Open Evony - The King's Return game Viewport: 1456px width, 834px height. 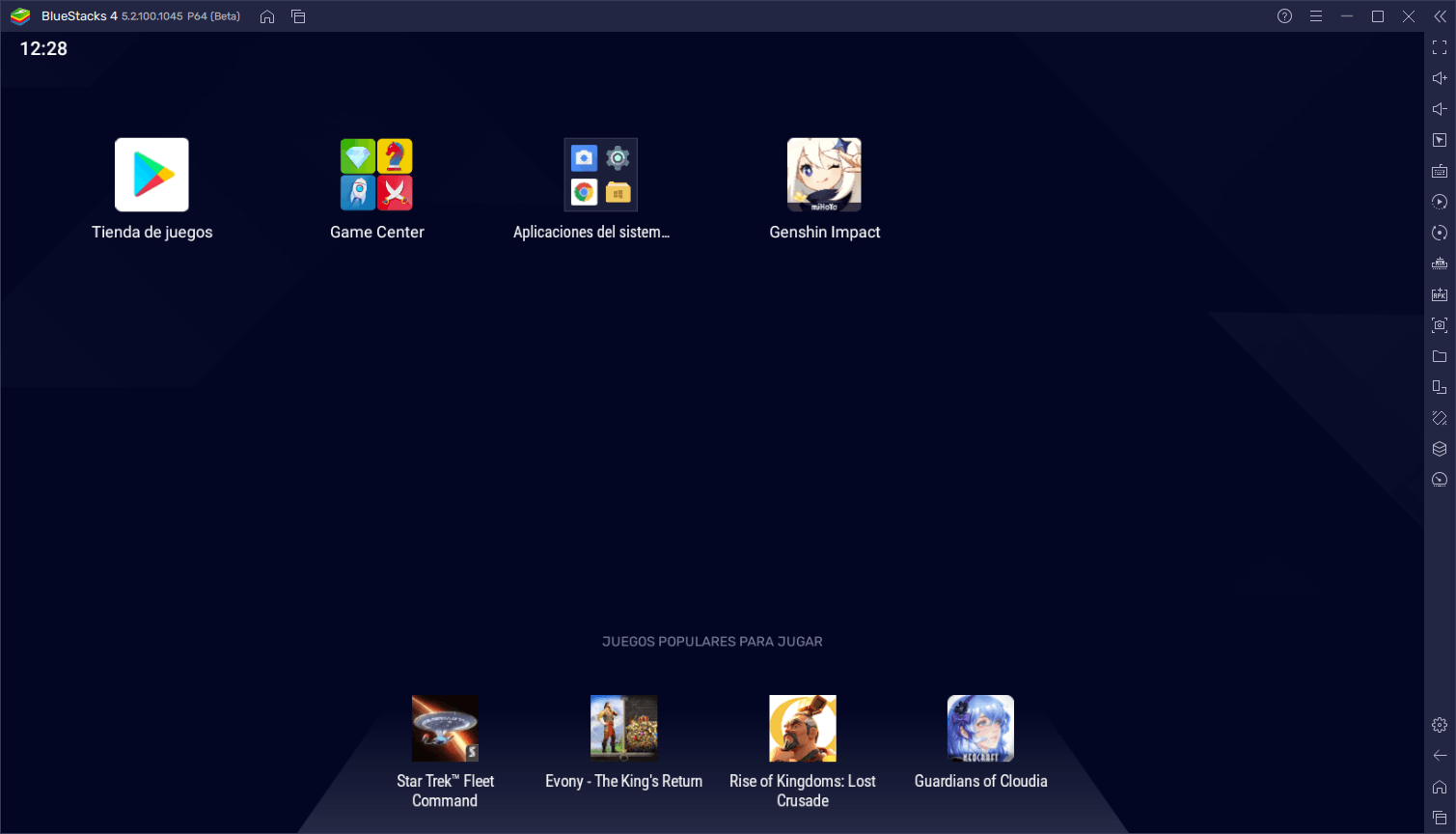[x=624, y=729]
